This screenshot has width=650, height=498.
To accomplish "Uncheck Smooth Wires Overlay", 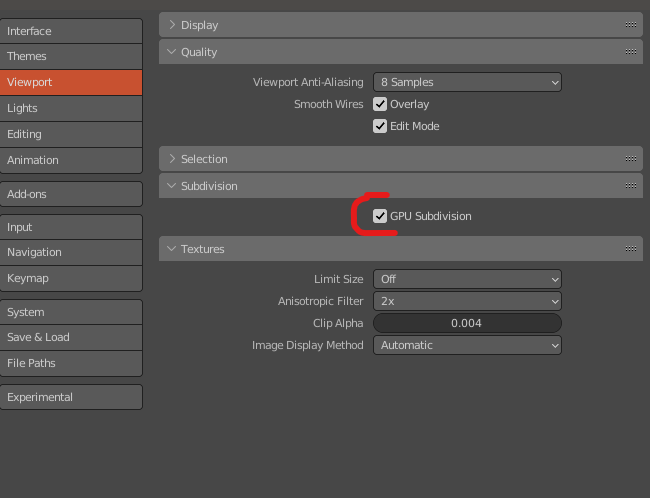I will [380, 104].
